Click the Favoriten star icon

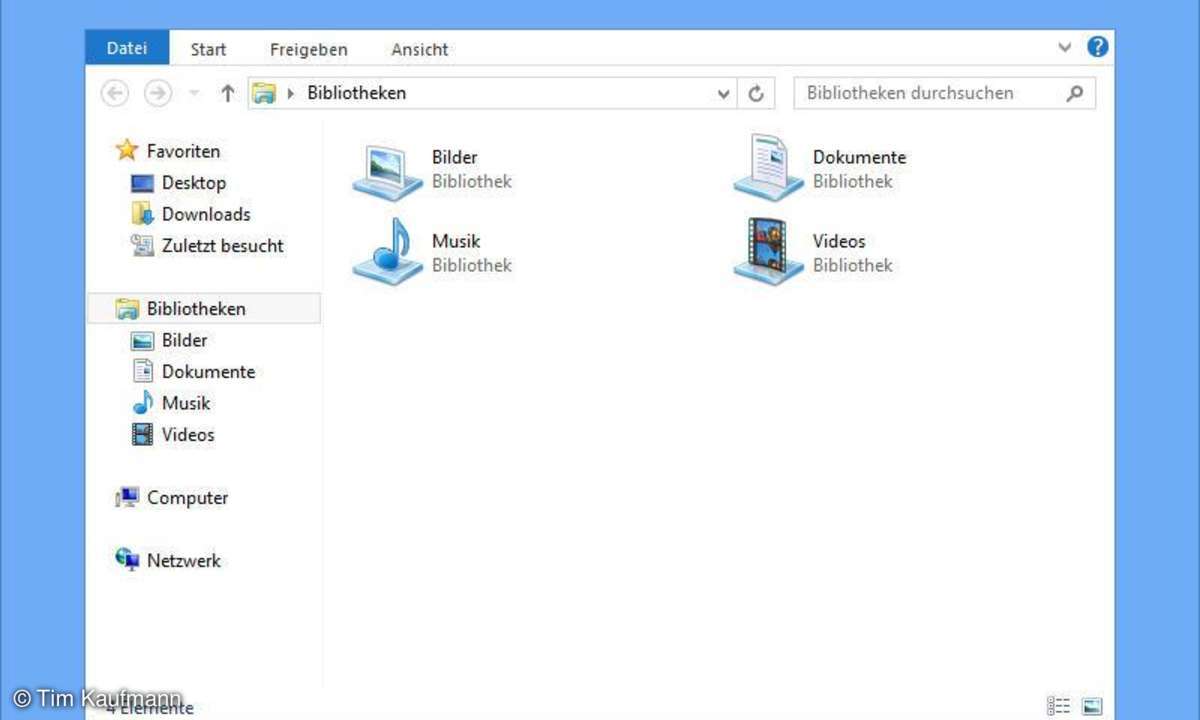pyautogui.click(x=126, y=150)
